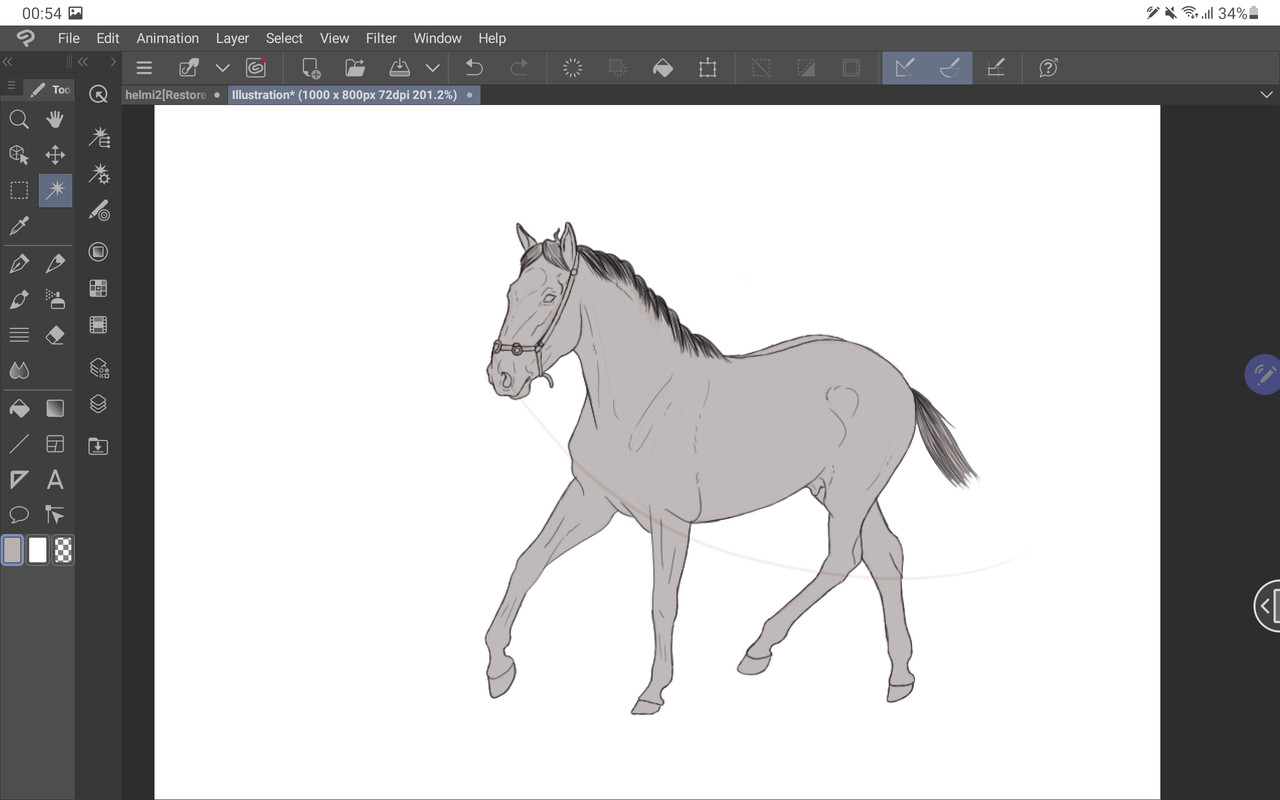Select the Zoom magnifier tool
Viewport: 1280px width, 800px height.
click(19, 119)
